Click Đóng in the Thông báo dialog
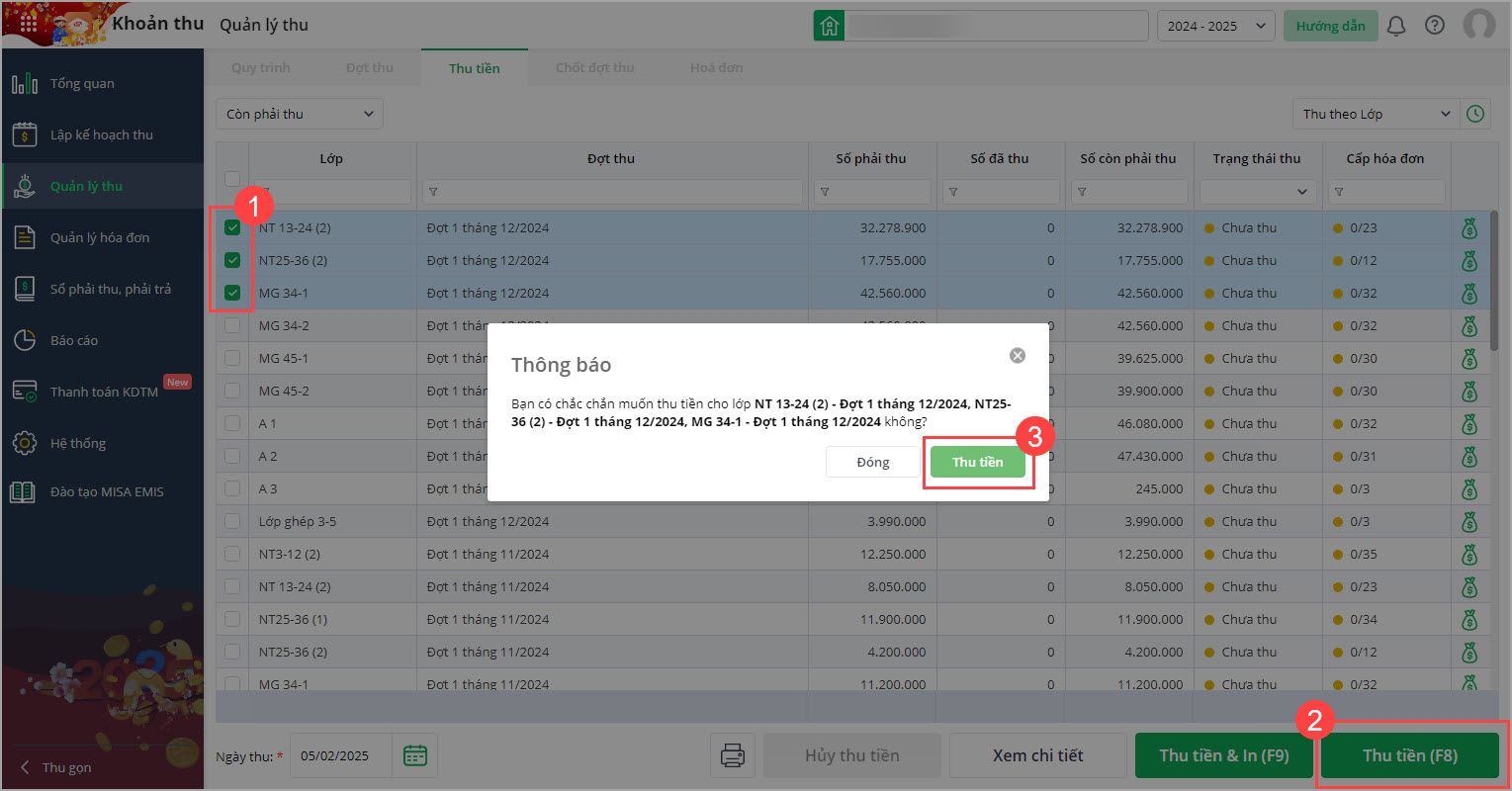Image resolution: width=1512 pixels, height=791 pixels. [x=873, y=462]
